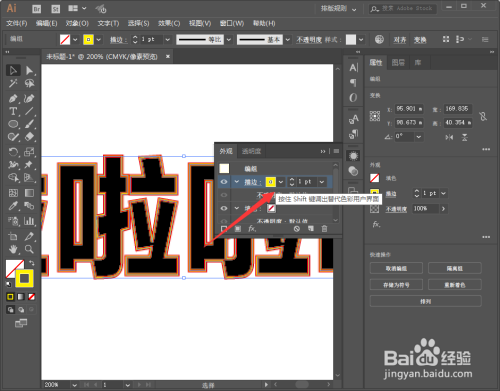Select the Selection (black arrow) tool
The height and width of the screenshot is (391, 500).
pyautogui.click(x=13, y=70)
